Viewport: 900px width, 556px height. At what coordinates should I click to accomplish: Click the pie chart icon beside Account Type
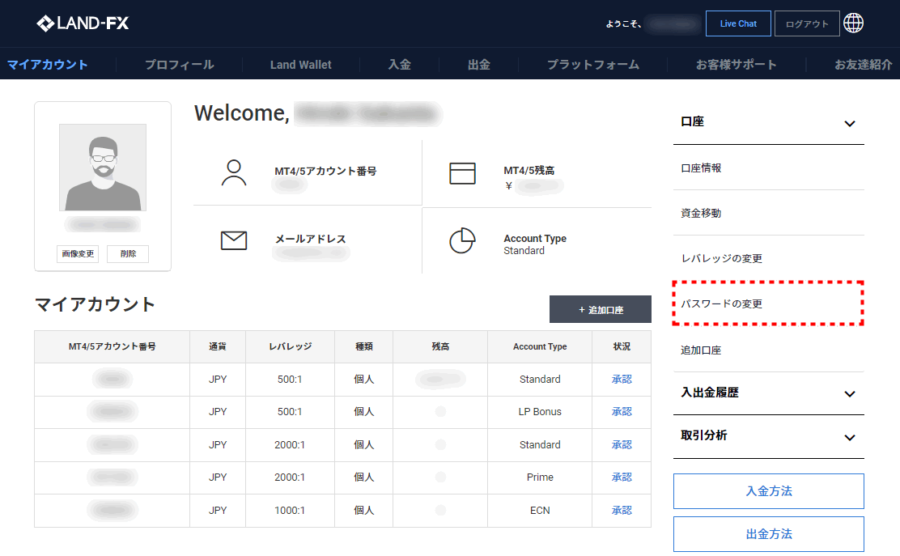click(462, 240)
